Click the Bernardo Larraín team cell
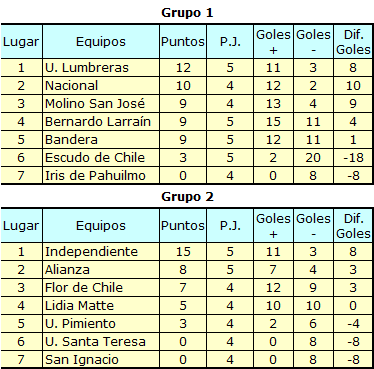The height and width of the screenshot is (369, 374). [x=101, y=122]
